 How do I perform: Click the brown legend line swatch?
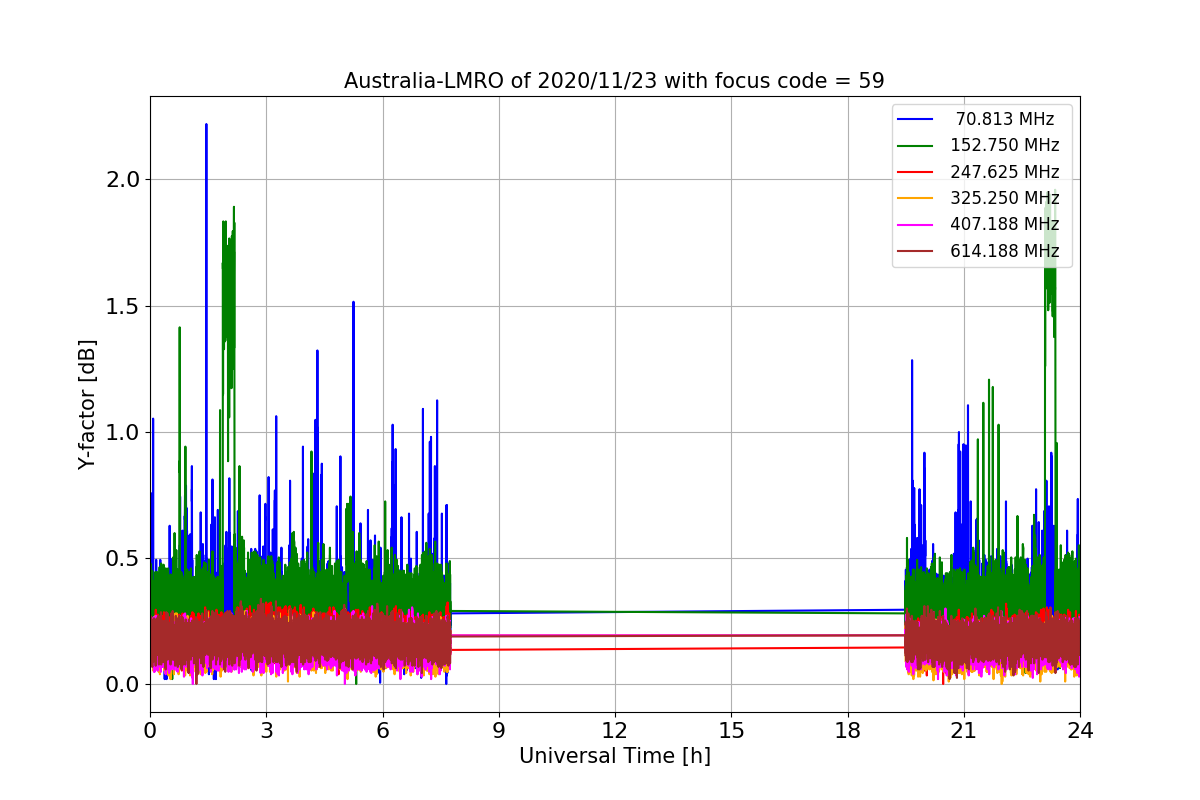pos(916,251)
